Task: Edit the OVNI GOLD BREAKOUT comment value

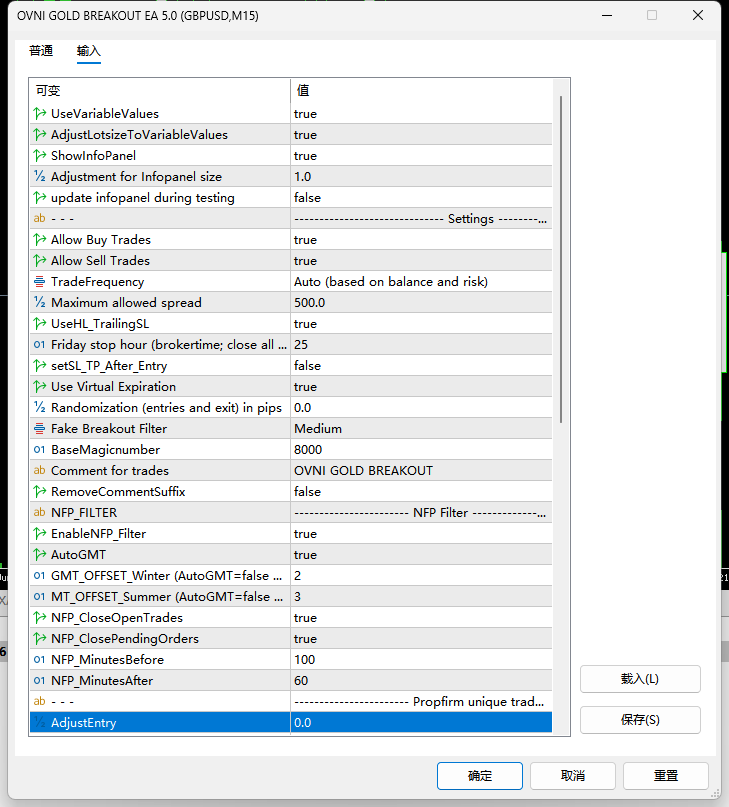Action: click(421, 470)
